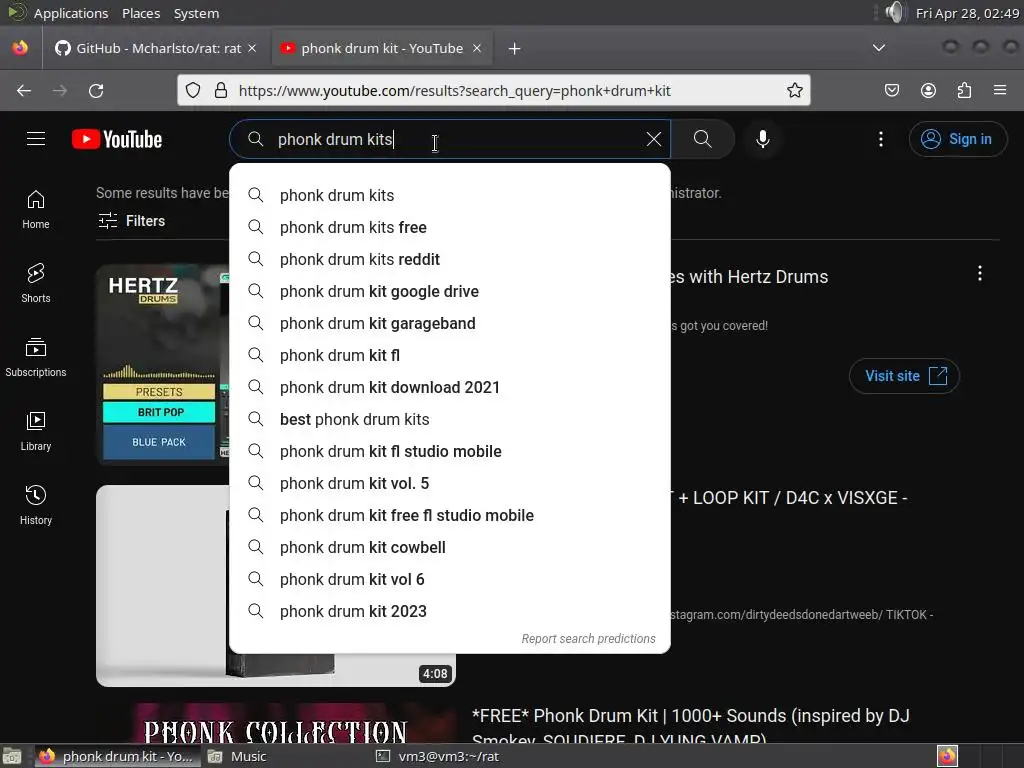
Task: Open Hertz Drums ad options menu
Action: (x=980, y=274)
